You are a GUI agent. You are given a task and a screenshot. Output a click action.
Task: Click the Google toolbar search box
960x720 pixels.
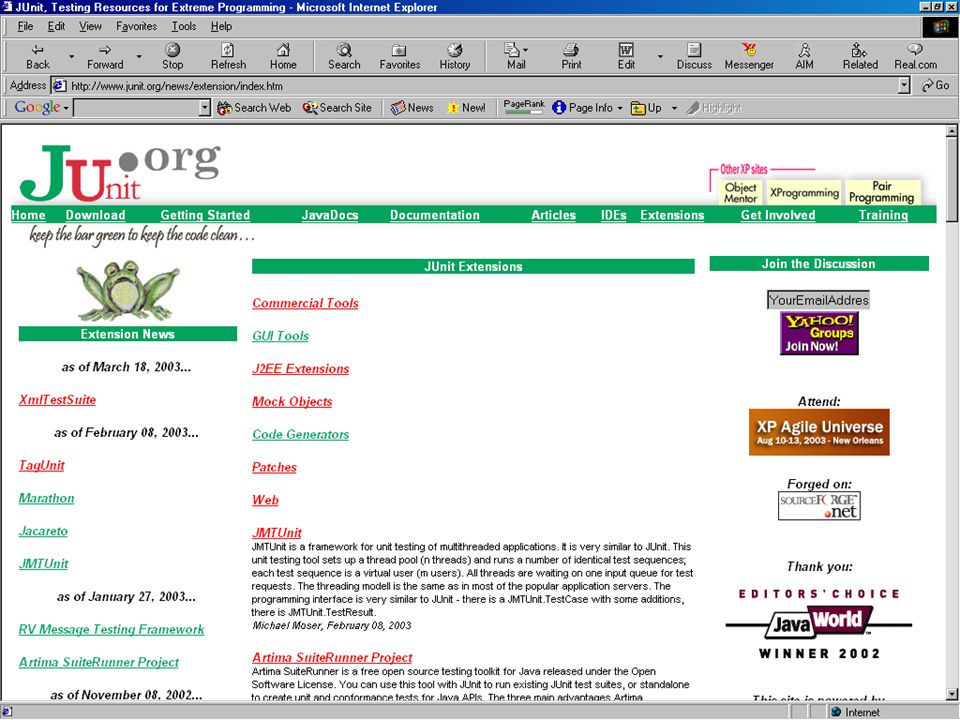click(x=136, y=108)
